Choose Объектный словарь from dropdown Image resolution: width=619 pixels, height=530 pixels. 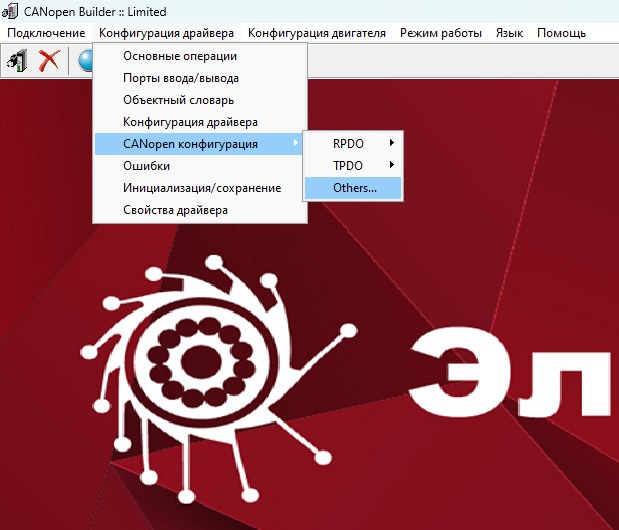pos(200,100)
